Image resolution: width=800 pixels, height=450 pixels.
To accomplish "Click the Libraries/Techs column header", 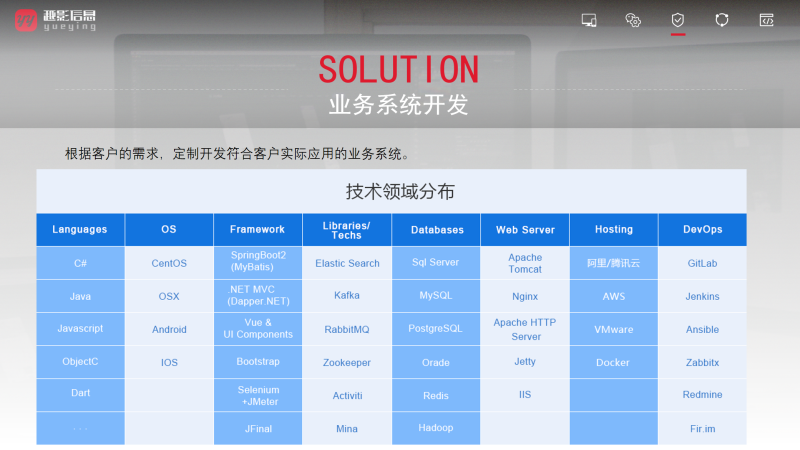I will (347, 230).
